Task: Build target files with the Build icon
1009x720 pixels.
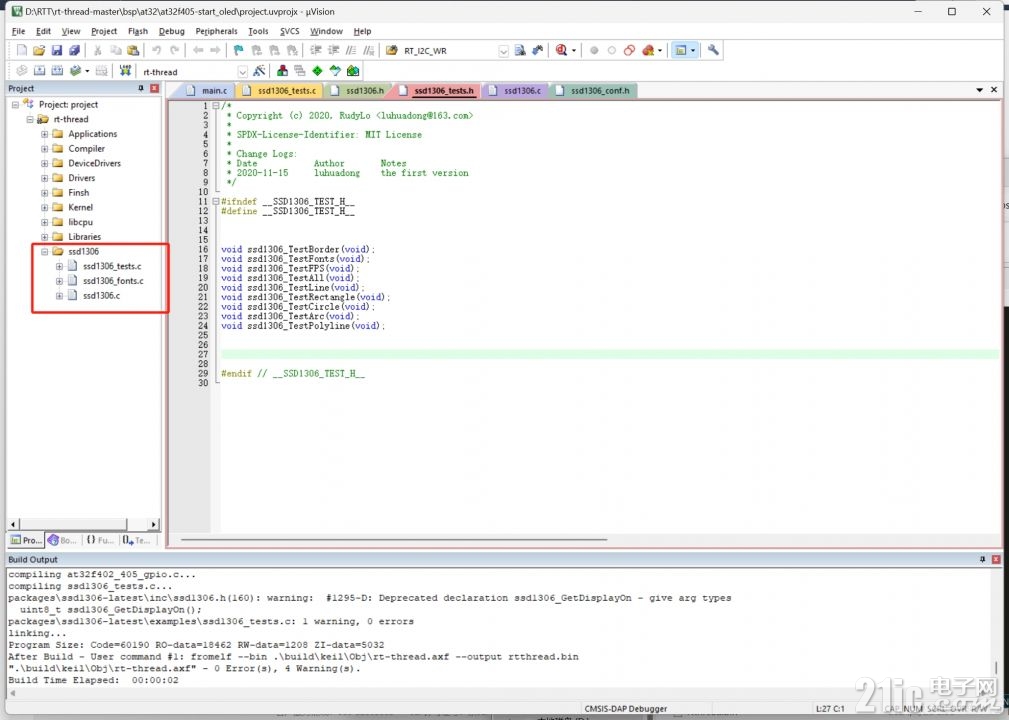Action: coord(39,71)
